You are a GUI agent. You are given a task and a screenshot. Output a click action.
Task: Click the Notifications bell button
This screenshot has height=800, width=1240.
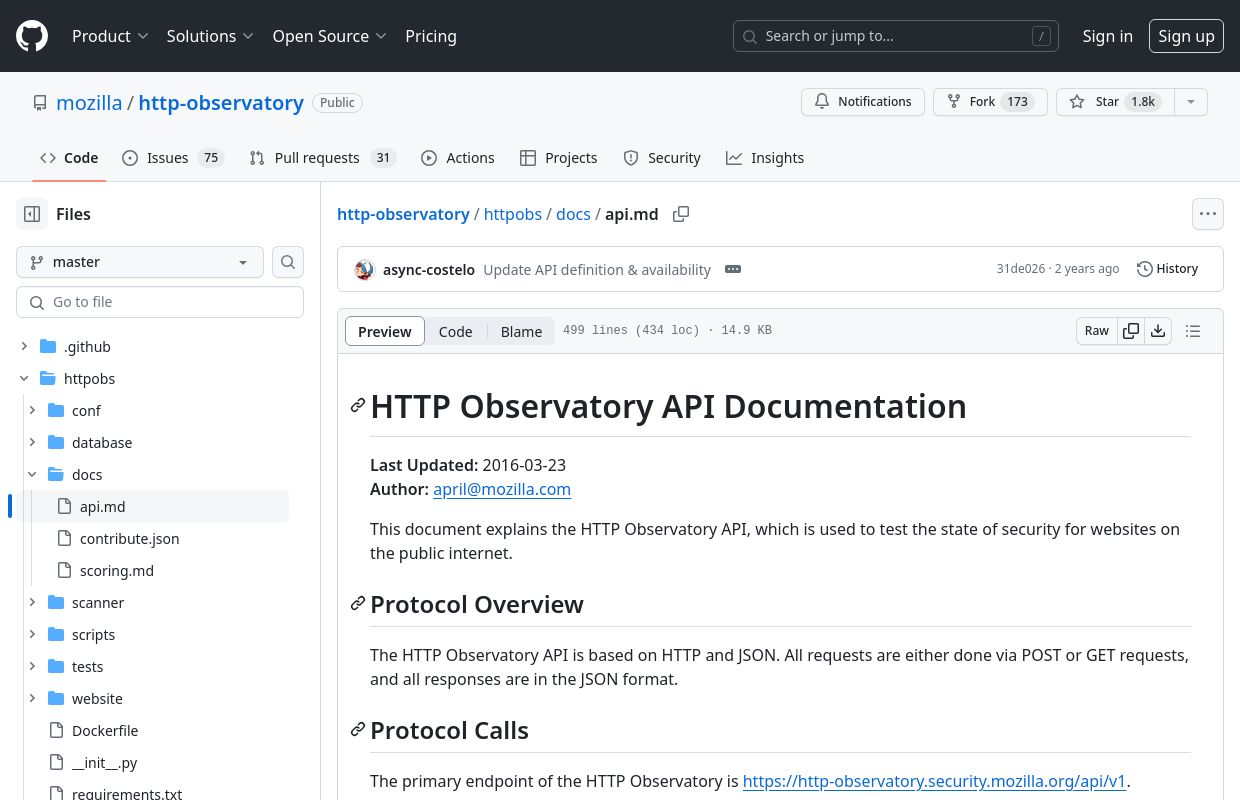click(x=862, y=102)
